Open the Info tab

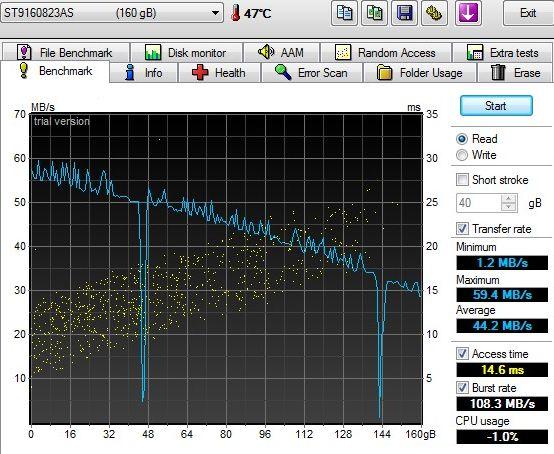coord(143,72)
